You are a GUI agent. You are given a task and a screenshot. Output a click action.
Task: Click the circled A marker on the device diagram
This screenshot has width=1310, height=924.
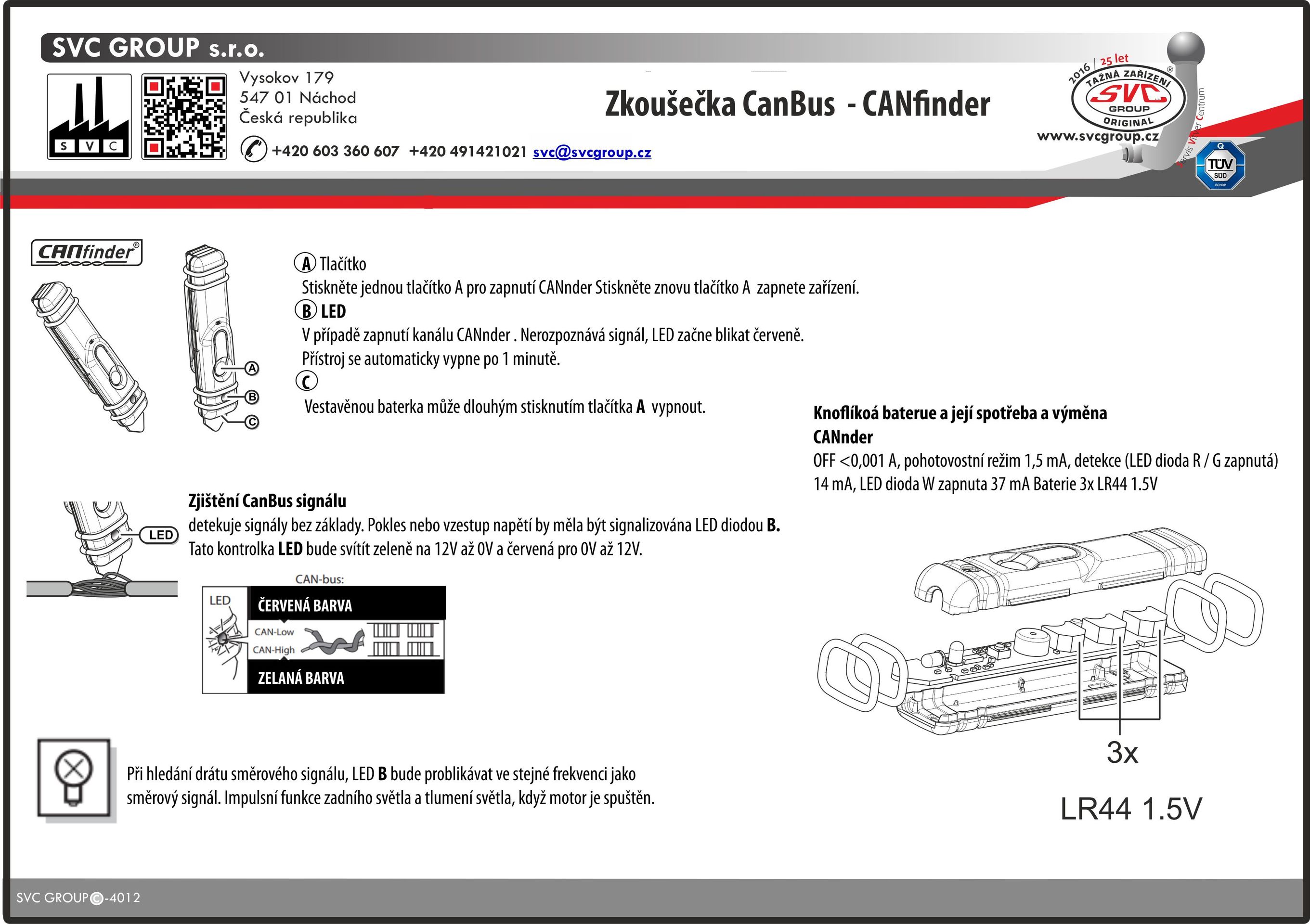pos(252,369)
